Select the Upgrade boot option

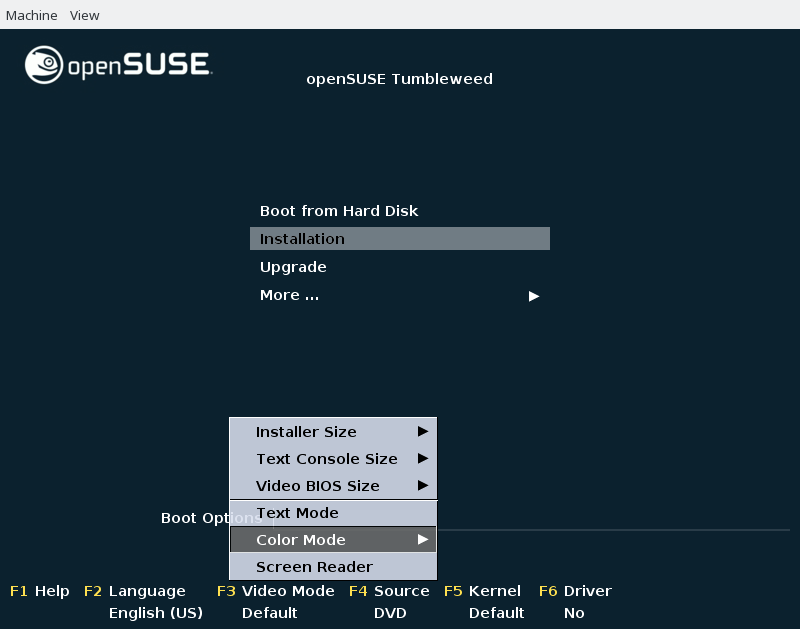[x=293, y=267]
